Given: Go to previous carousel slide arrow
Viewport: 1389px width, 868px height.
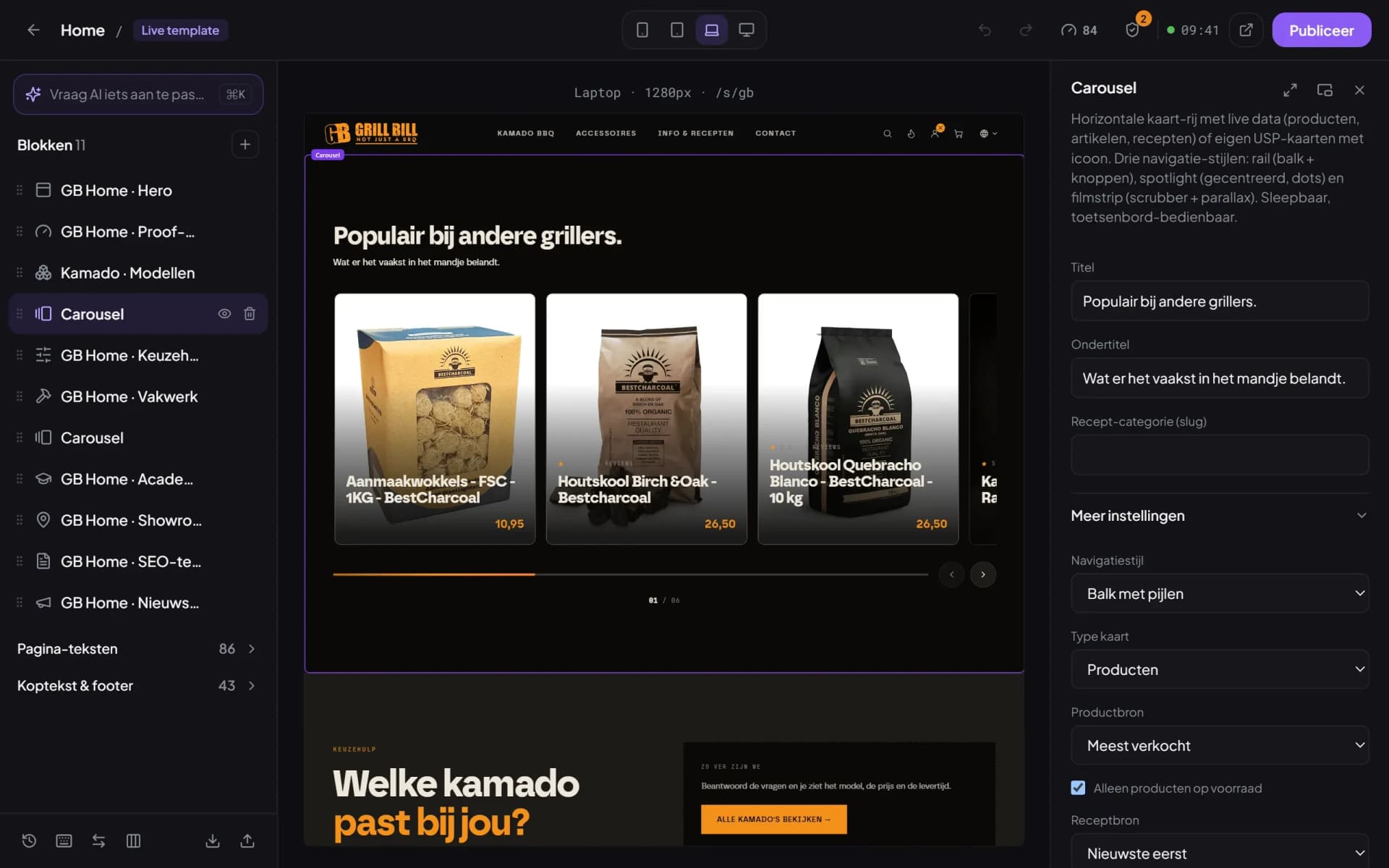Looking at the screenshot, I should (951, 574).
